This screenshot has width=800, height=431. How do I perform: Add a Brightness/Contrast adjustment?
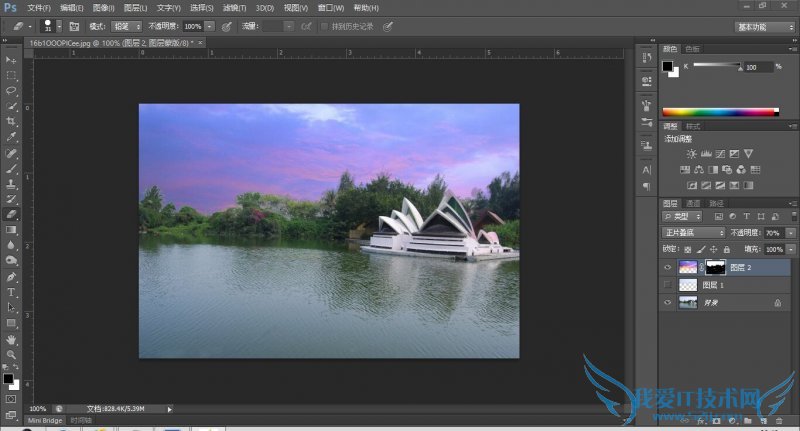pos(693,153)
